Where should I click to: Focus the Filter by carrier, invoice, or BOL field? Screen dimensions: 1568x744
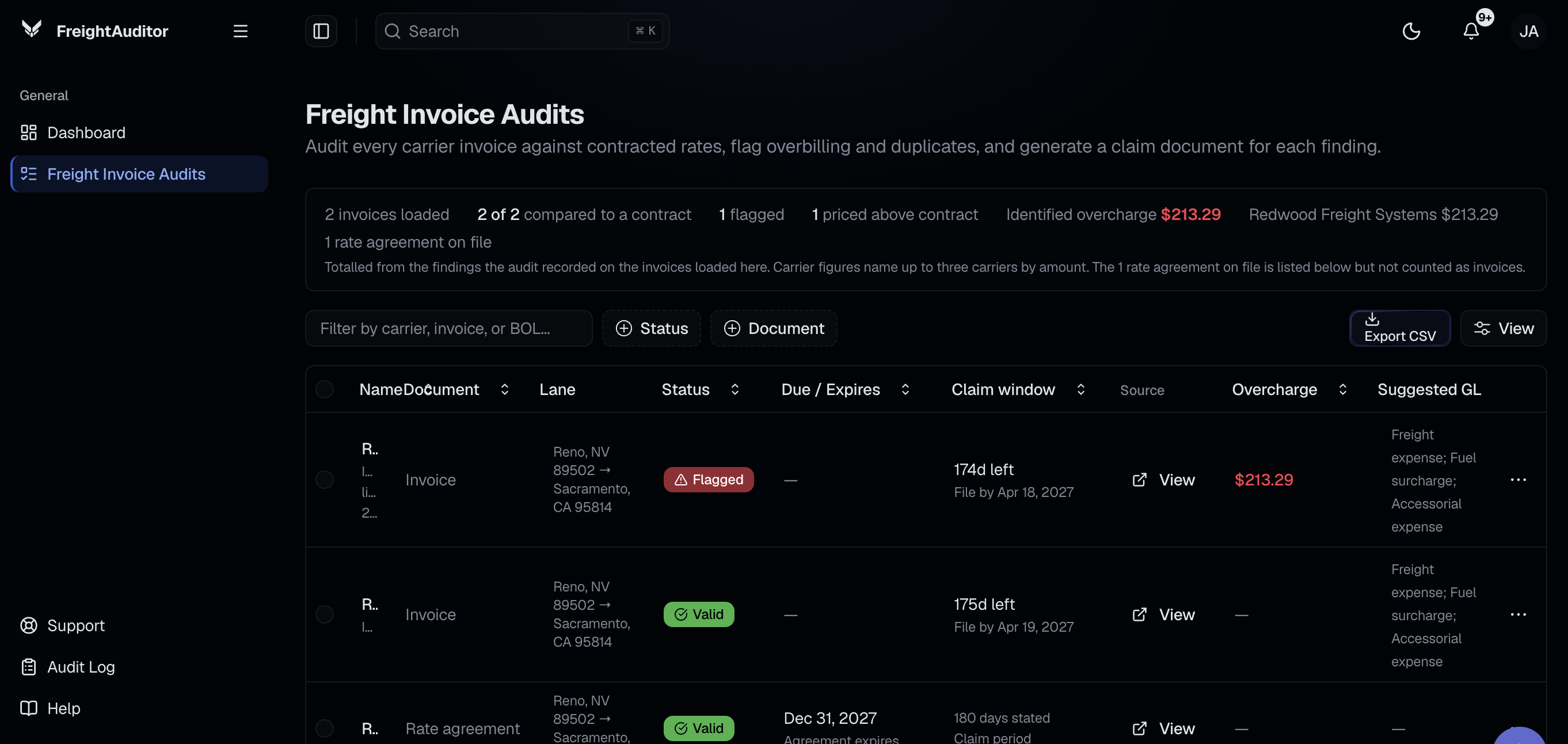tap(448, 328)
